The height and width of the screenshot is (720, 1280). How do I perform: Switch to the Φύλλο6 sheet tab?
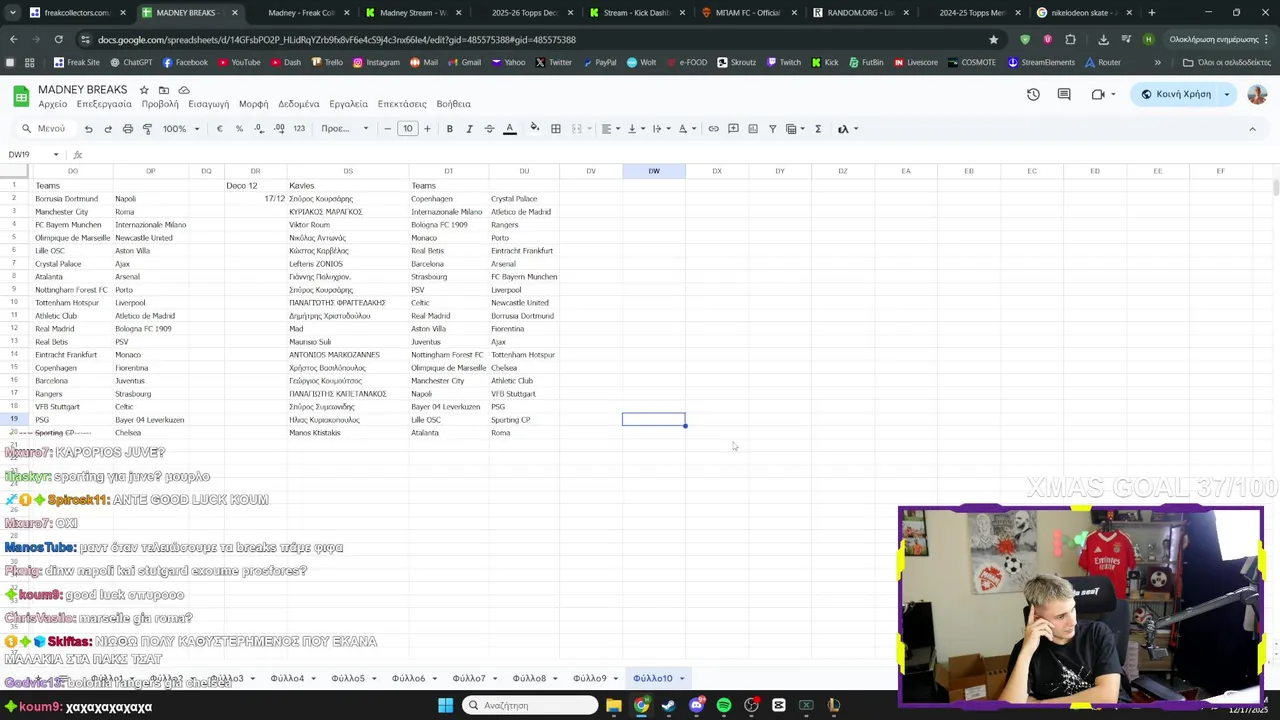408,679
